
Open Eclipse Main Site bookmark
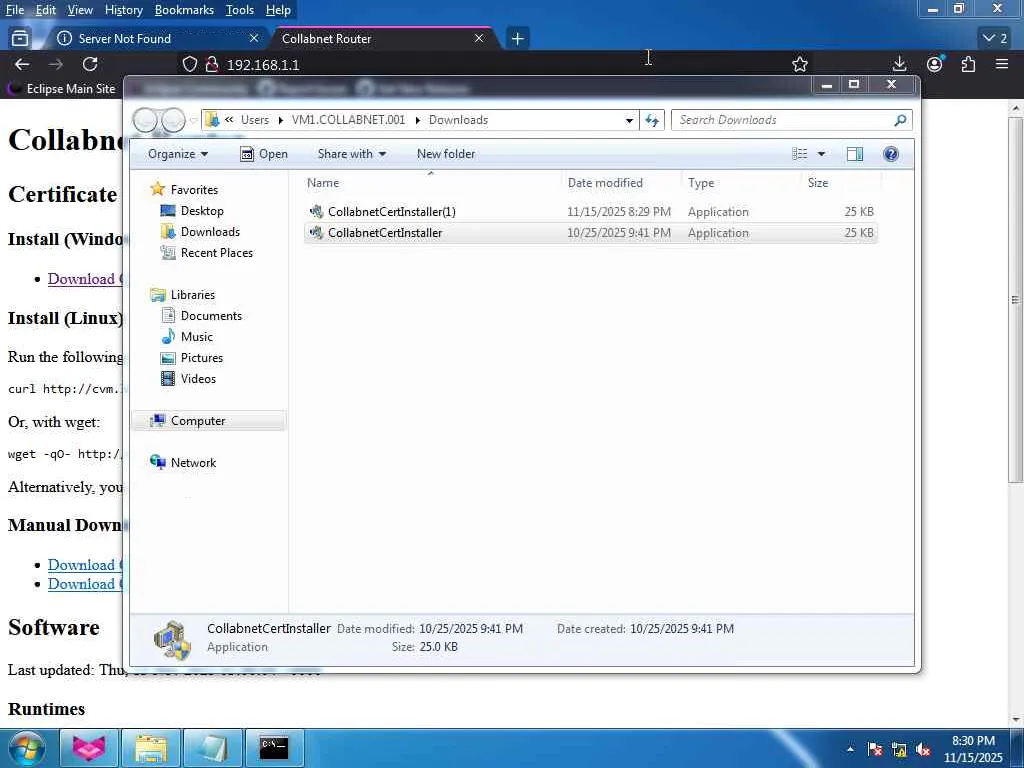pyautogui.click(x=63, y=89)
